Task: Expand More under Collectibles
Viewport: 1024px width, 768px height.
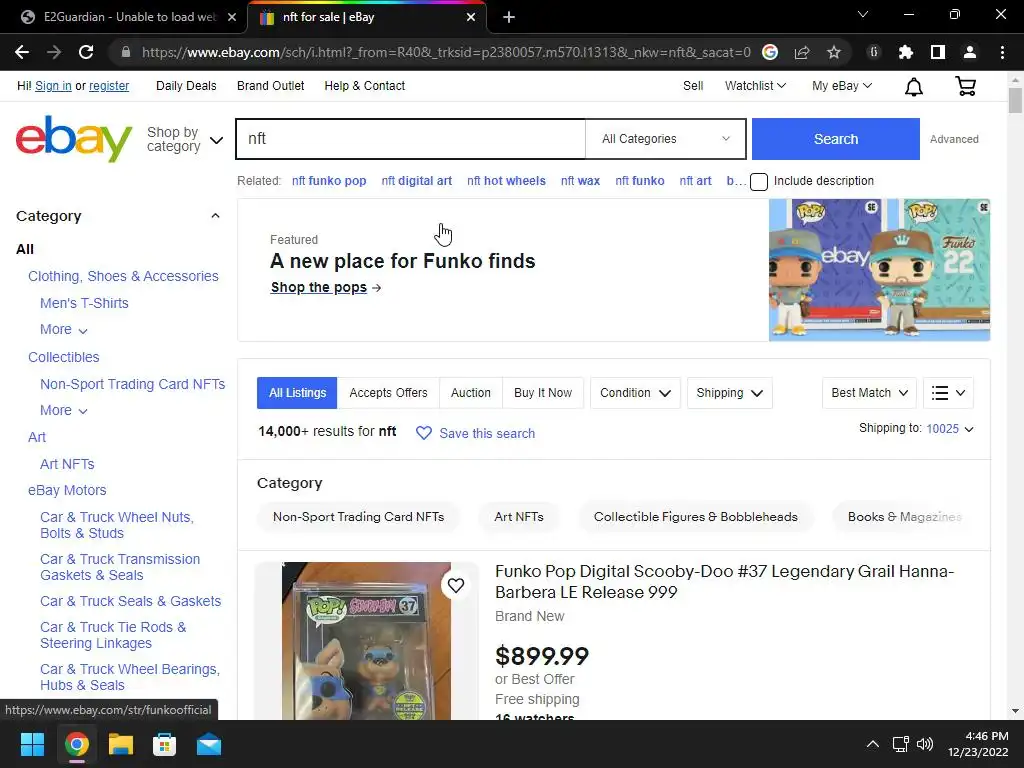Action: 63,411
